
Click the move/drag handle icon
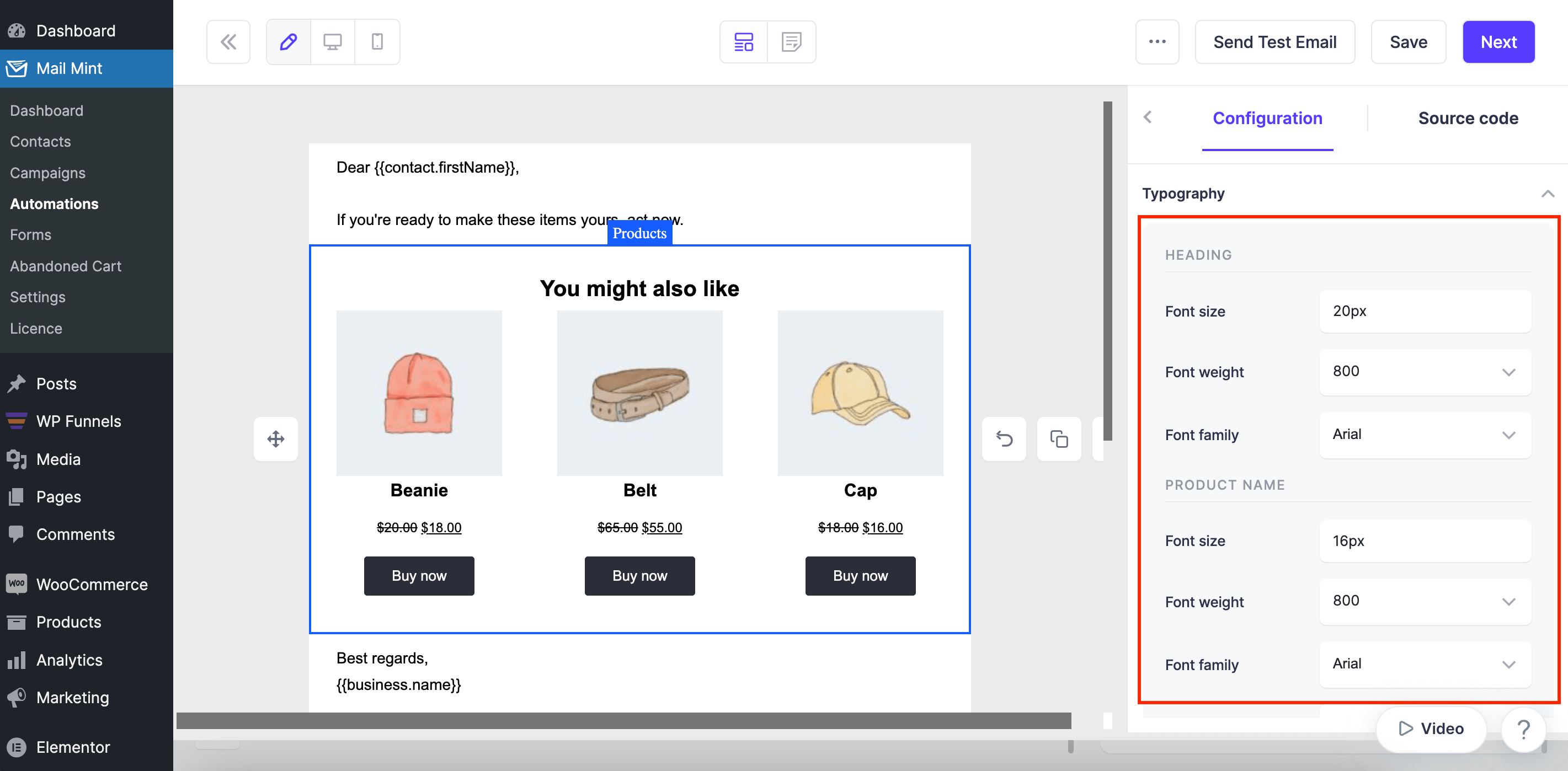point(276,439)
